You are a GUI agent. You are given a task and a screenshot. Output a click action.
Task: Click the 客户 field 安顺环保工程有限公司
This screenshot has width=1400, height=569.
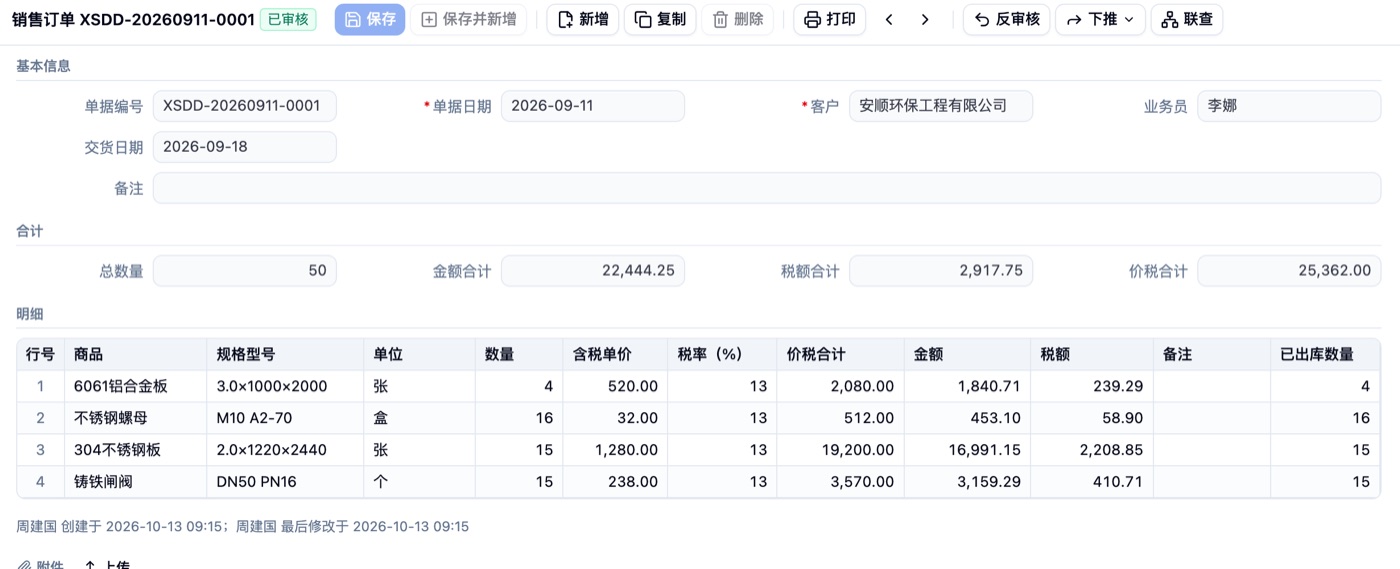[940, 106]
